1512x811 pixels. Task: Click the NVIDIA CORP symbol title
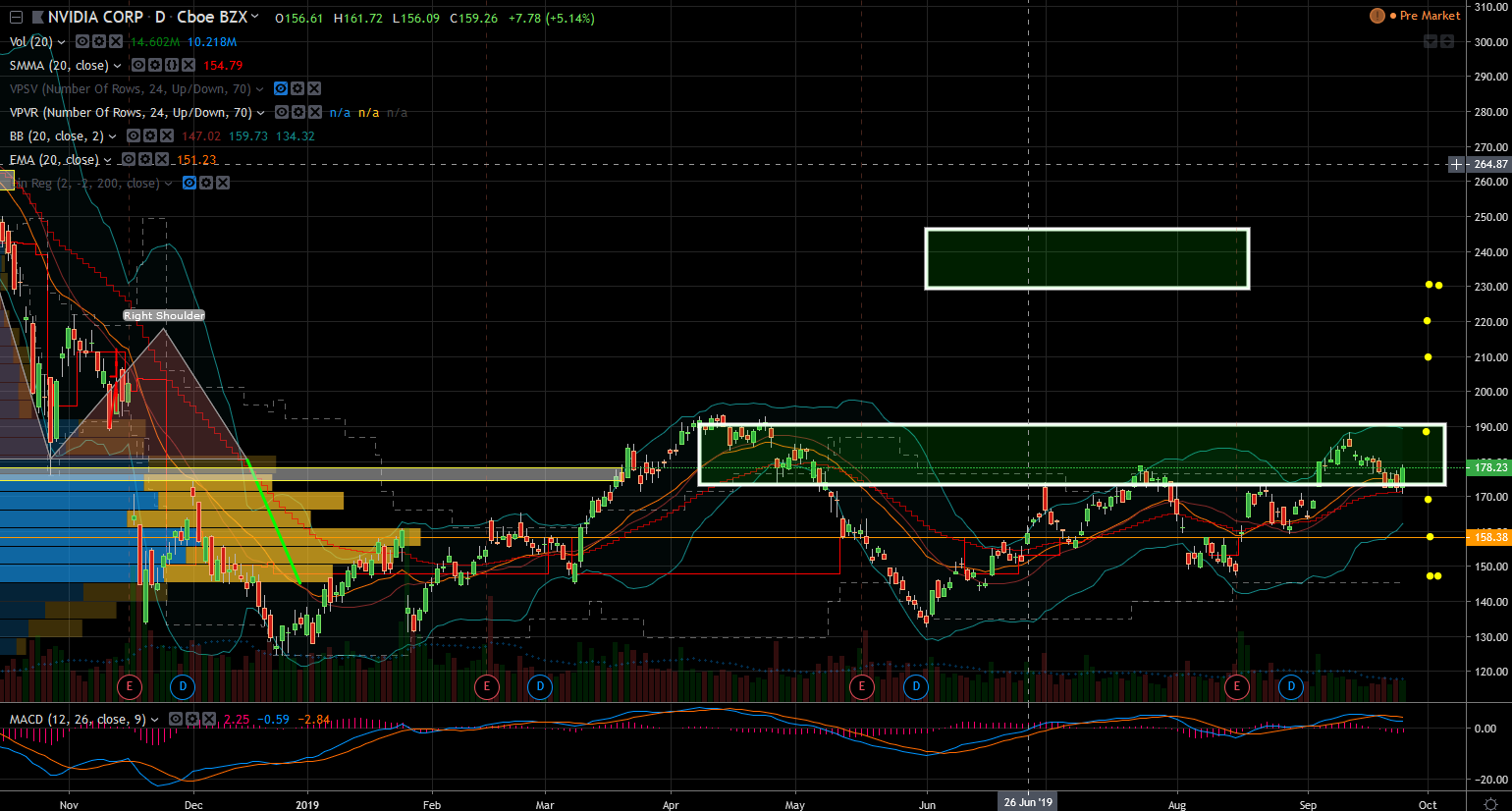[x=95, y=18]
